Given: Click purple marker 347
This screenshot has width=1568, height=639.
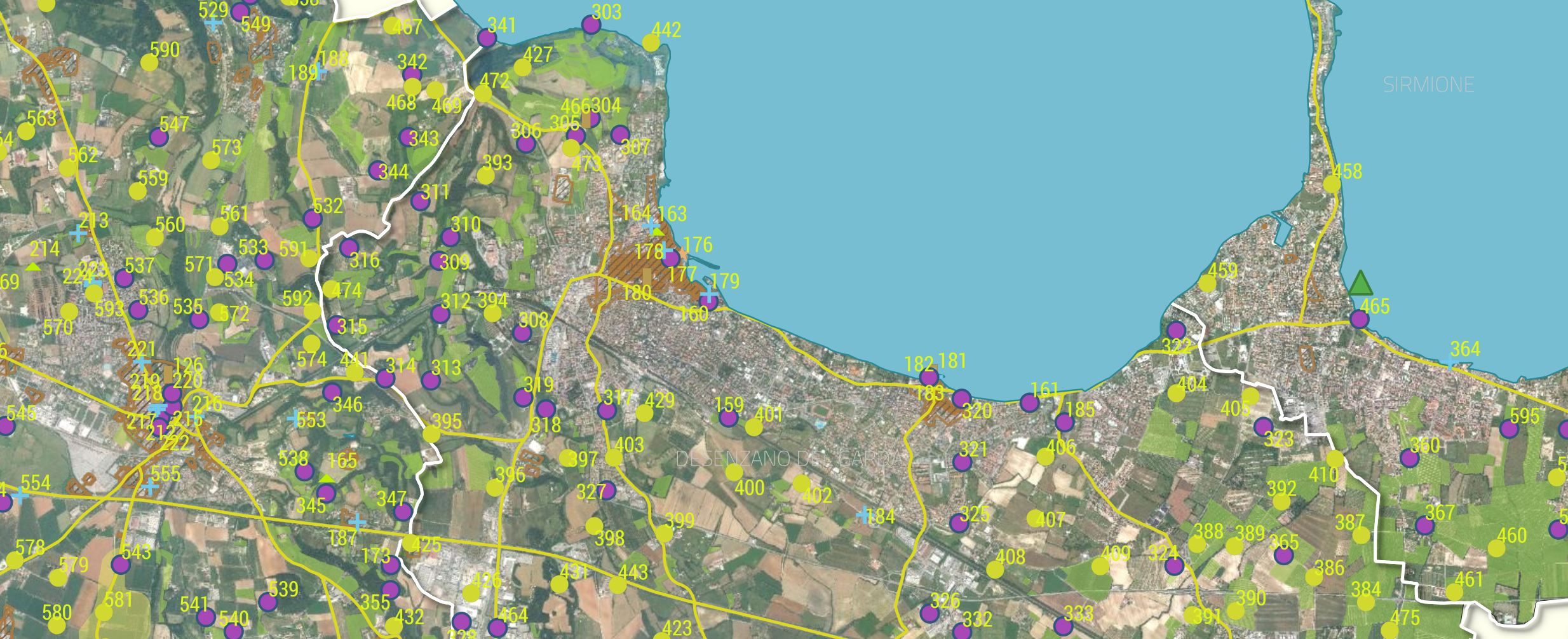Looking at the screenshot, I should (403, 512).
